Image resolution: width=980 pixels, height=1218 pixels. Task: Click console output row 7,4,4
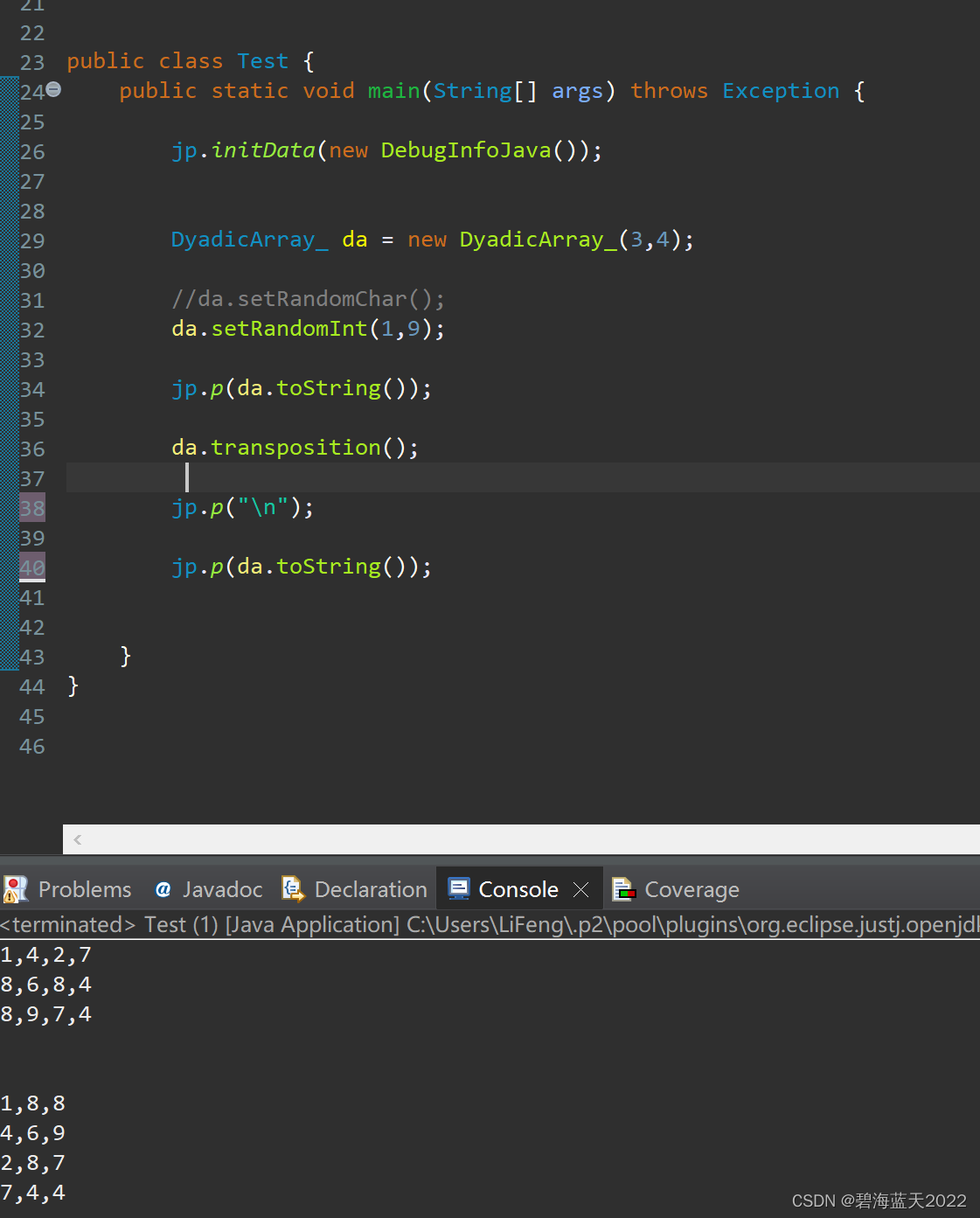[x=33, y=1193]
